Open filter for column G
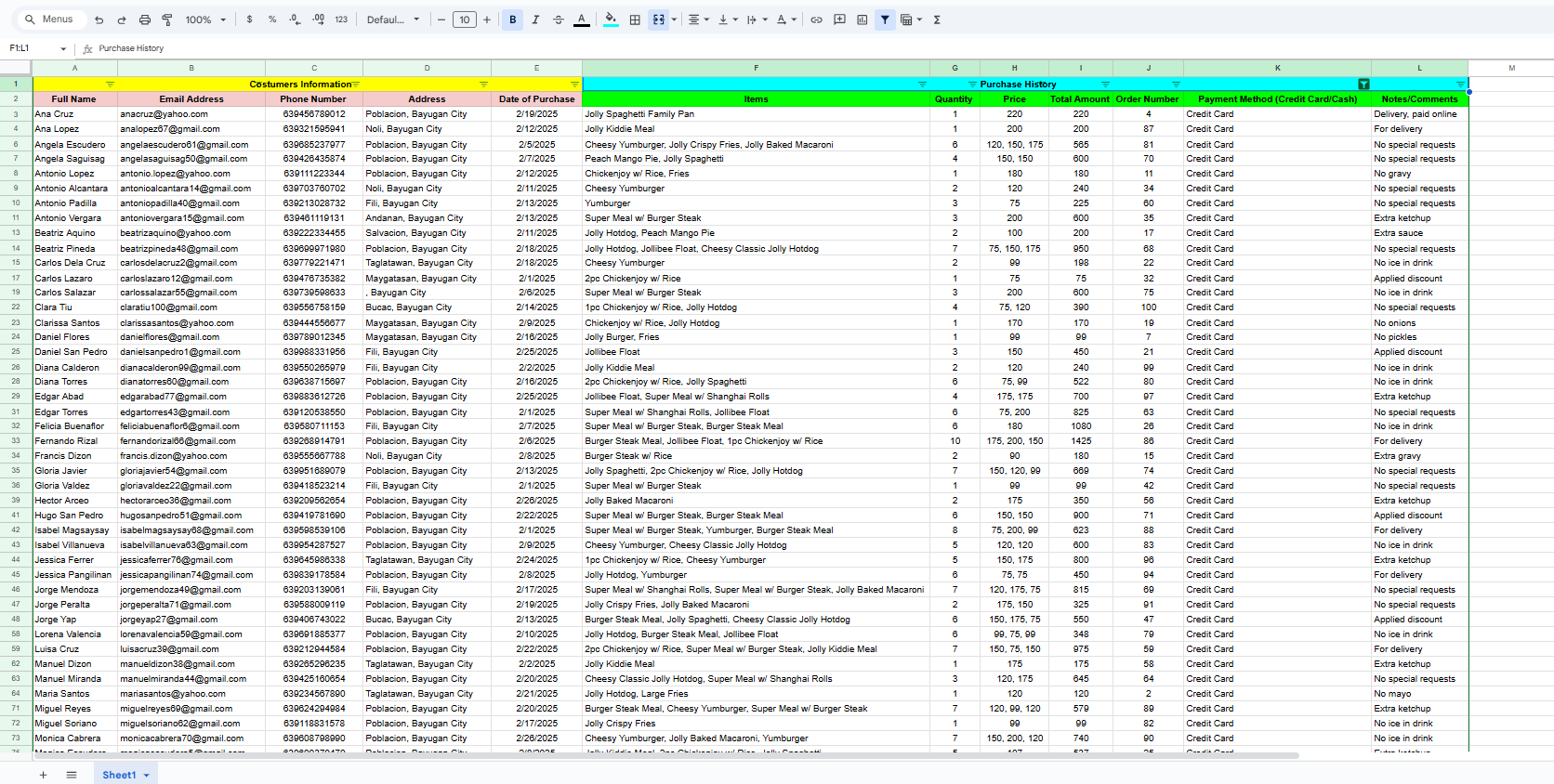The height and width of the screenshot is (784, 1554). pyautogui.click(x=972, y=85)
